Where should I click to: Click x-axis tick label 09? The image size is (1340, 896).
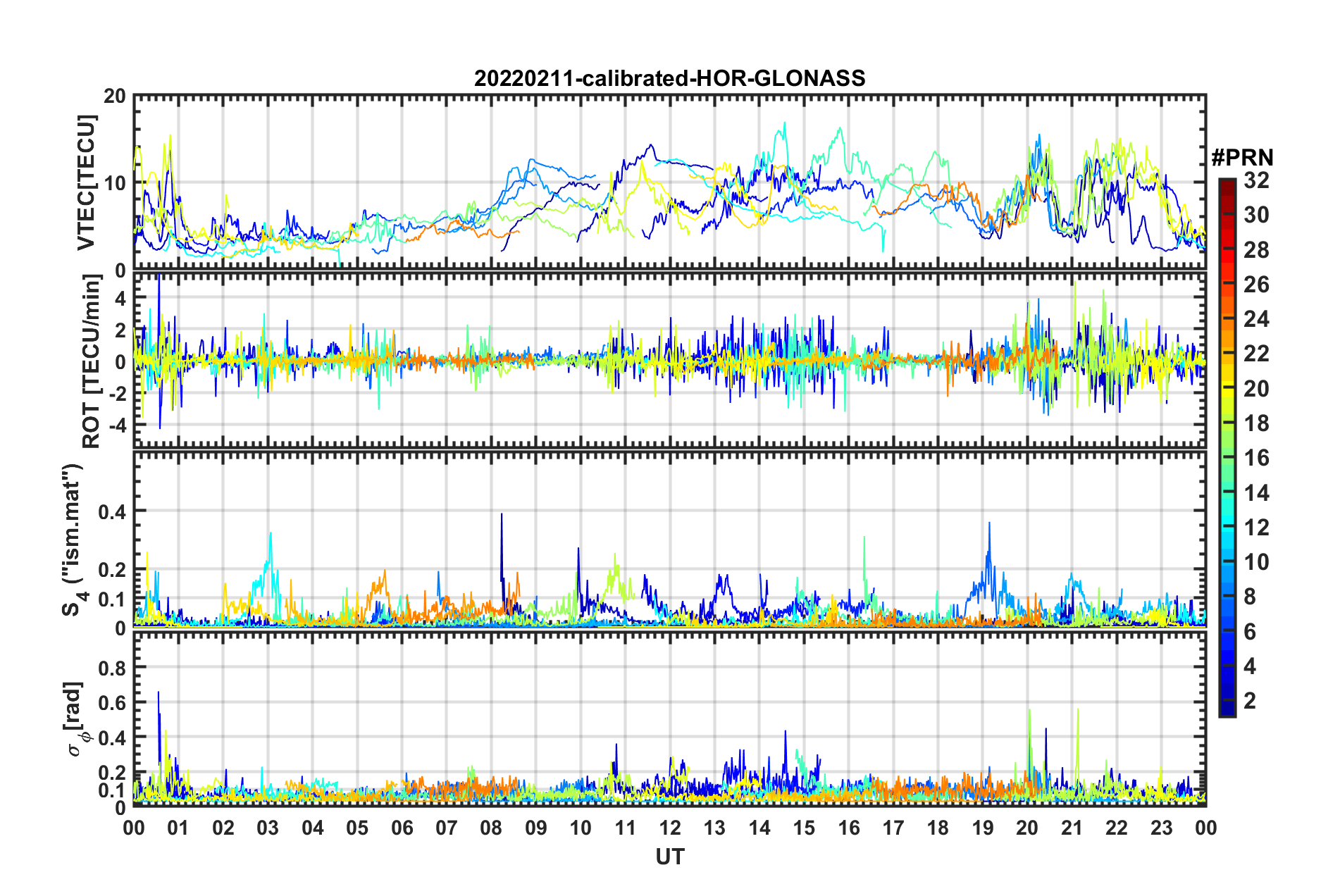click(x=536, y=827)
